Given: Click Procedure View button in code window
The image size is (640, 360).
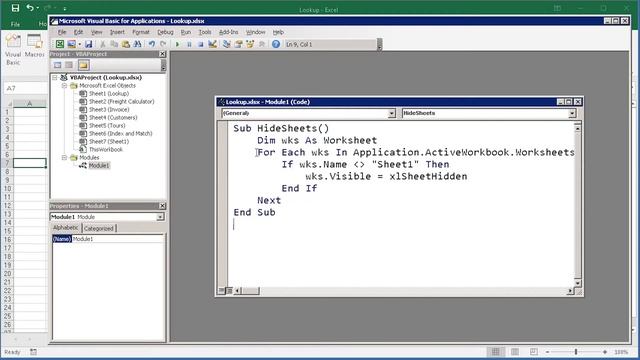Looking at the screenshot, I should coord(222,291).
